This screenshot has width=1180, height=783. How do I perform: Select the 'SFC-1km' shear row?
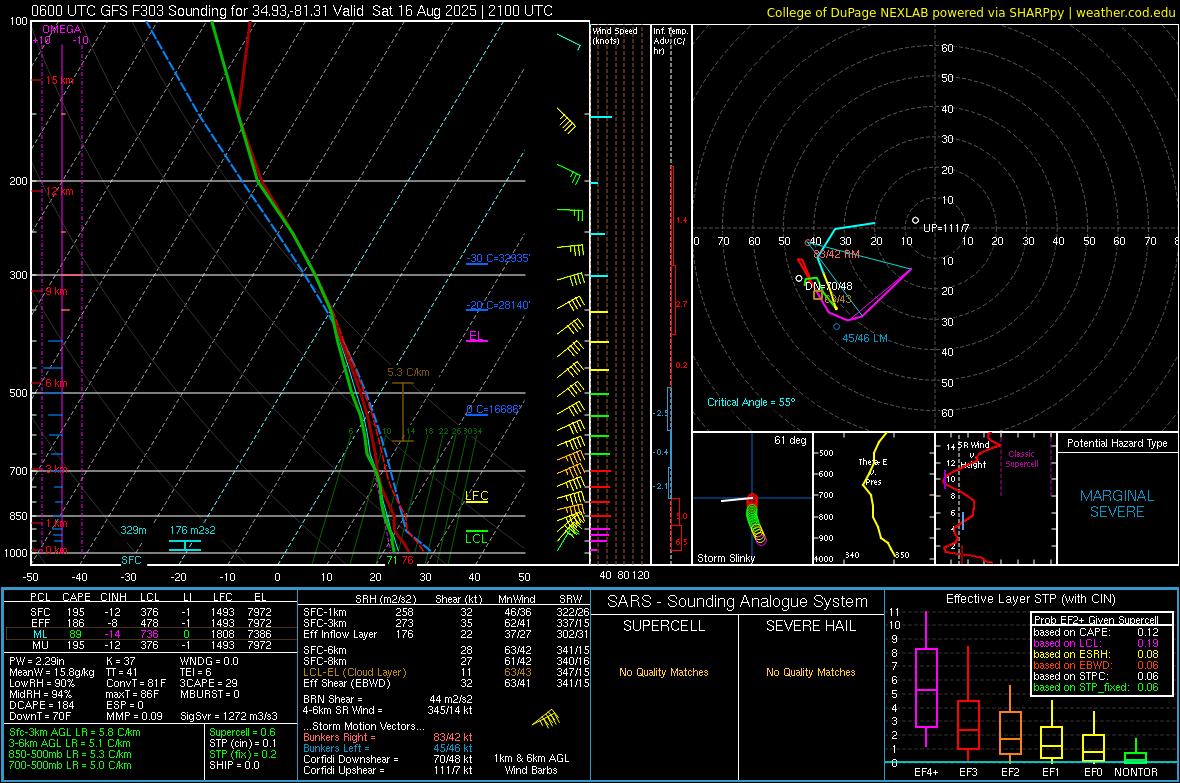(445, 612)
